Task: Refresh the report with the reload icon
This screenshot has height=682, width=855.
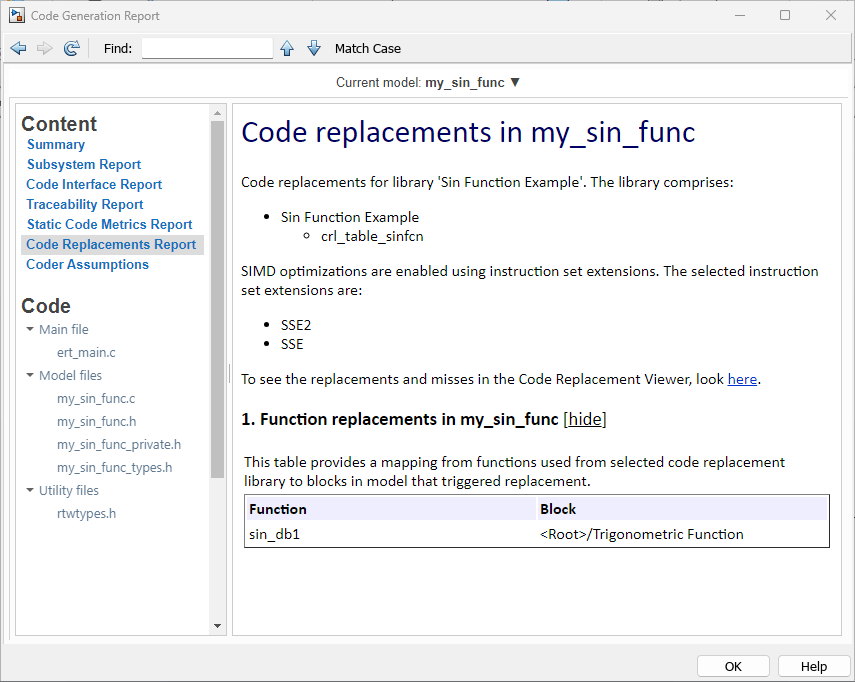Action: (71, 48)
